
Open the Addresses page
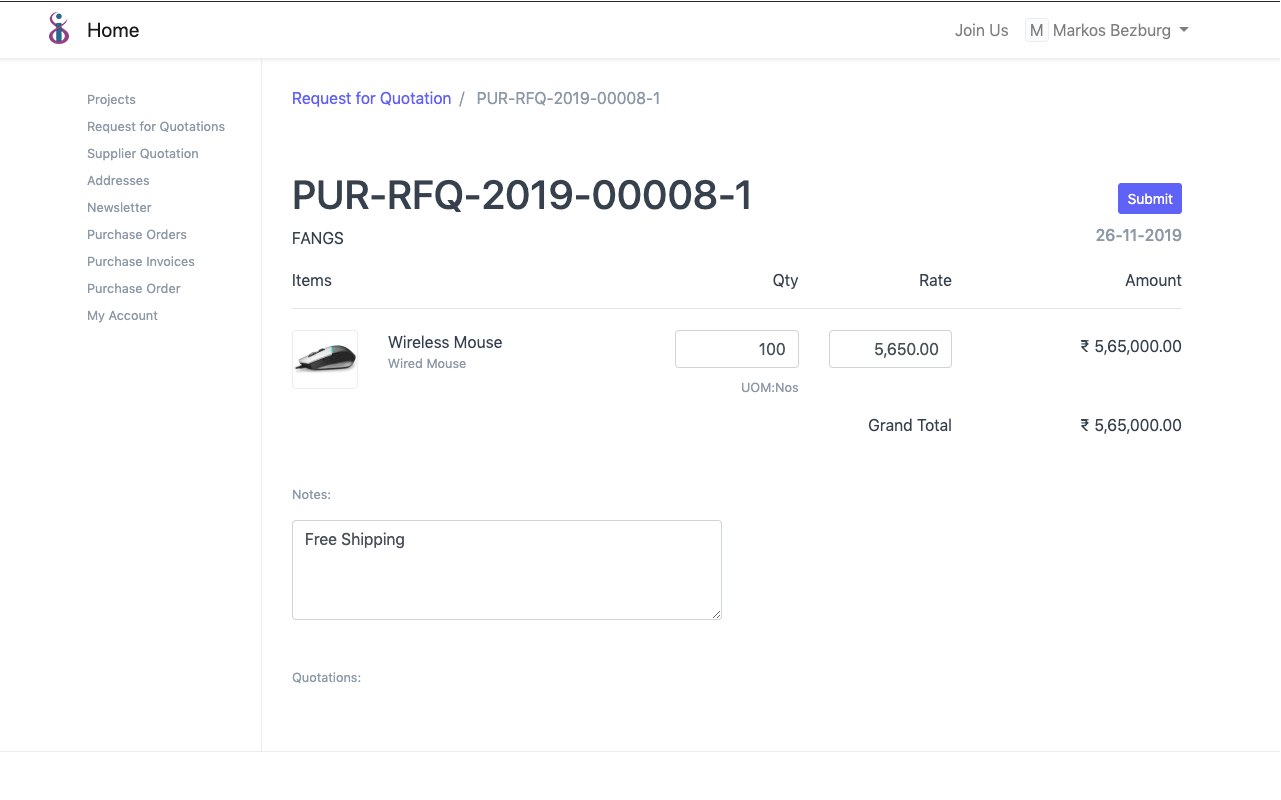point(118,180)
